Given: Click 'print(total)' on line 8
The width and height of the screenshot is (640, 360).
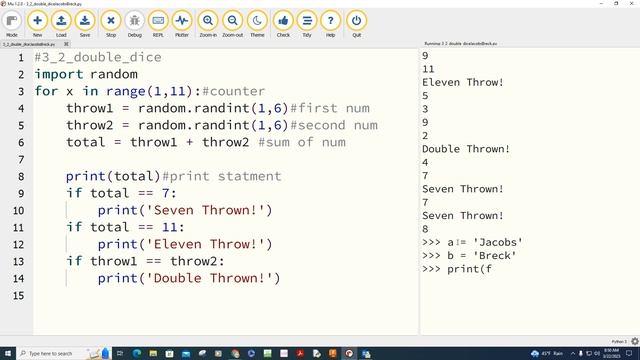Looking at the screenshot, I should click(113, 176).
